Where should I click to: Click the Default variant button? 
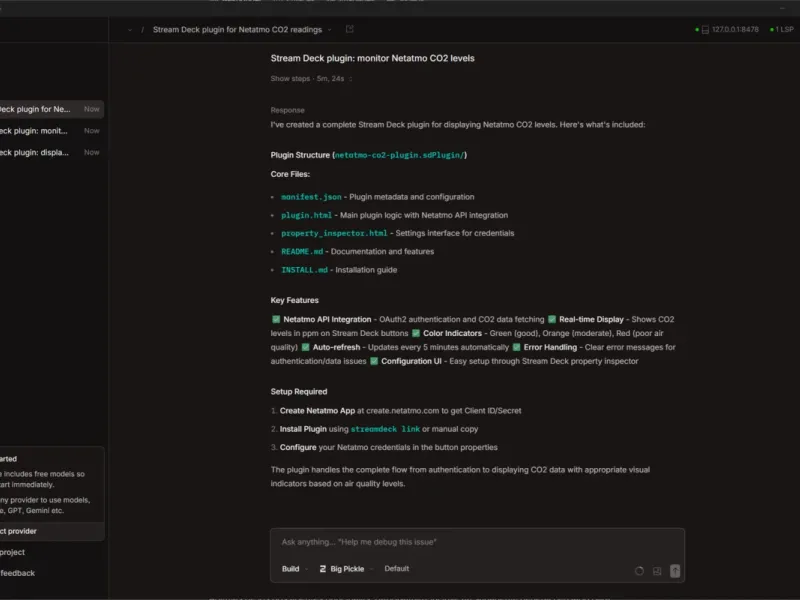[x=396, y=568]
